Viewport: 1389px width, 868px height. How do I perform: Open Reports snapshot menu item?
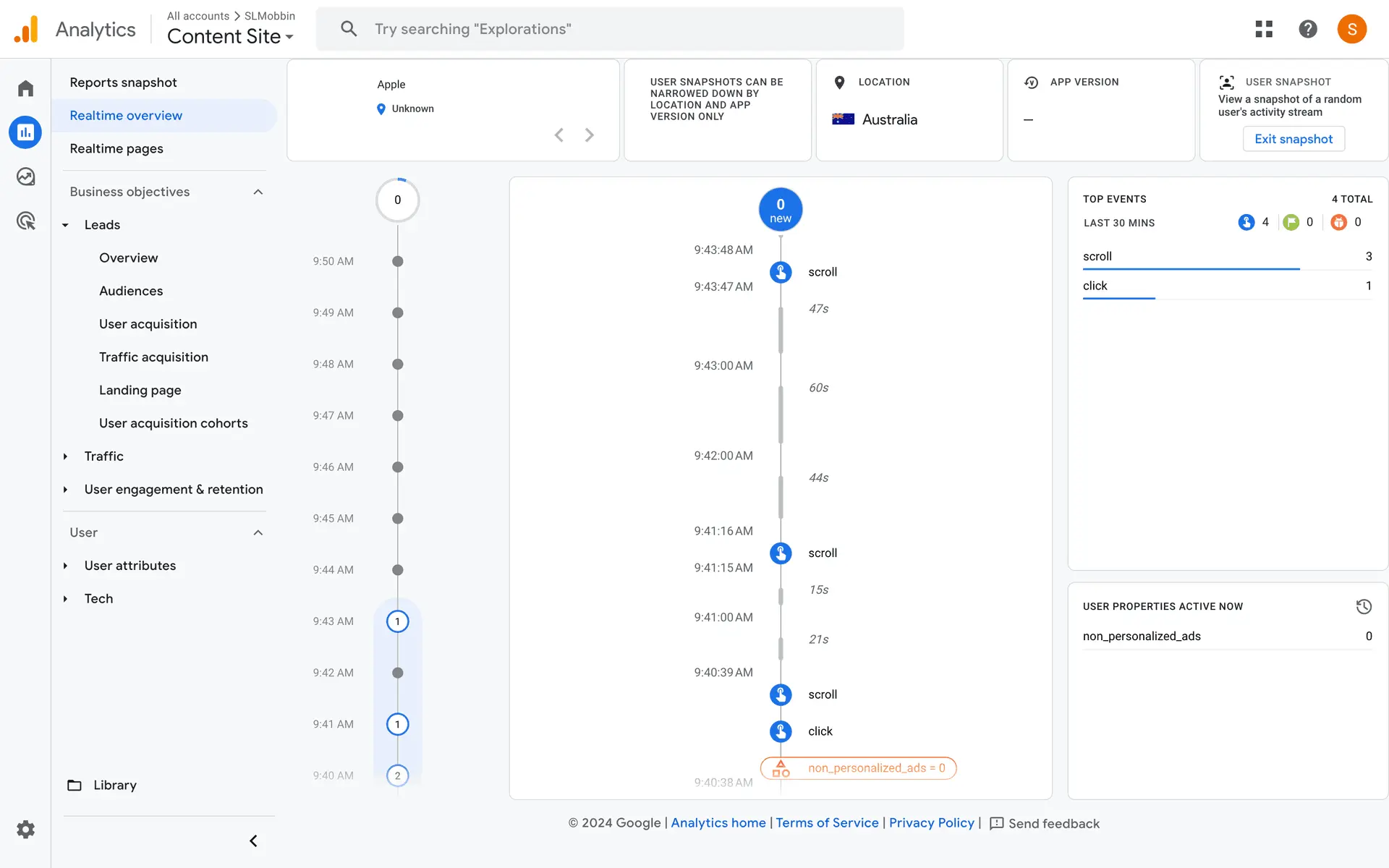(x=123, y=82)
